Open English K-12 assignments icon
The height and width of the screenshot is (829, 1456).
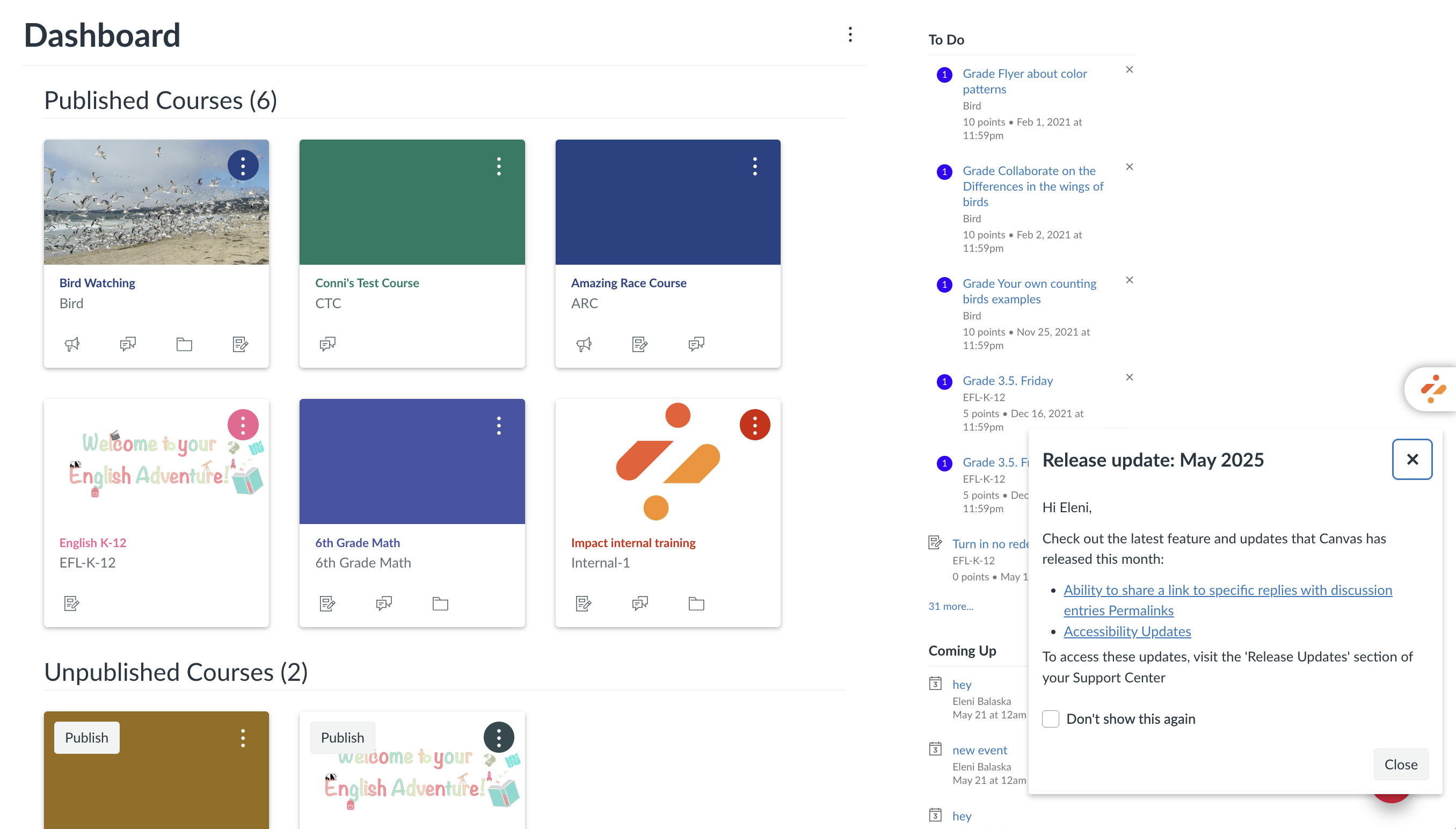point(72,603)
